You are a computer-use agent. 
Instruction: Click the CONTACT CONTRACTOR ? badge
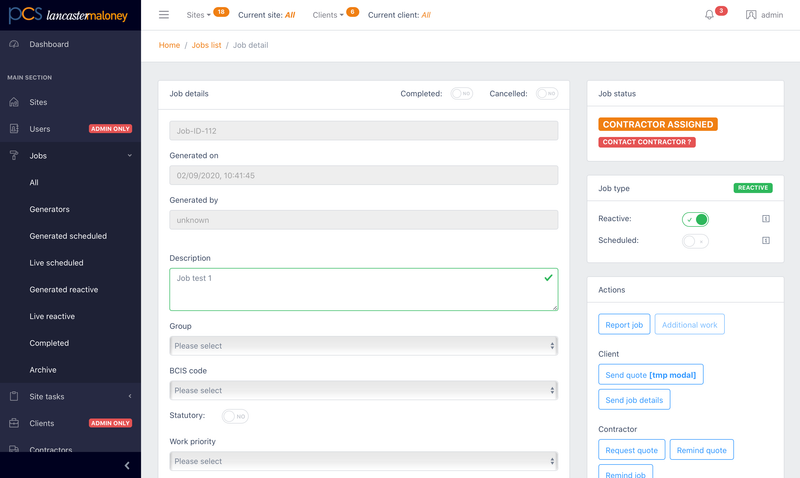[647, 142]
